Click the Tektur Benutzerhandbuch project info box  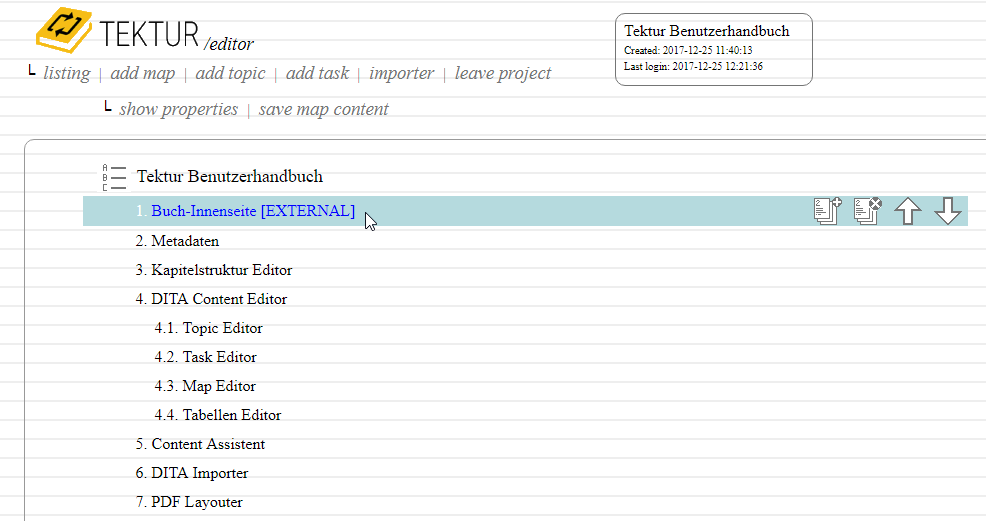click(x=713, y=49)
